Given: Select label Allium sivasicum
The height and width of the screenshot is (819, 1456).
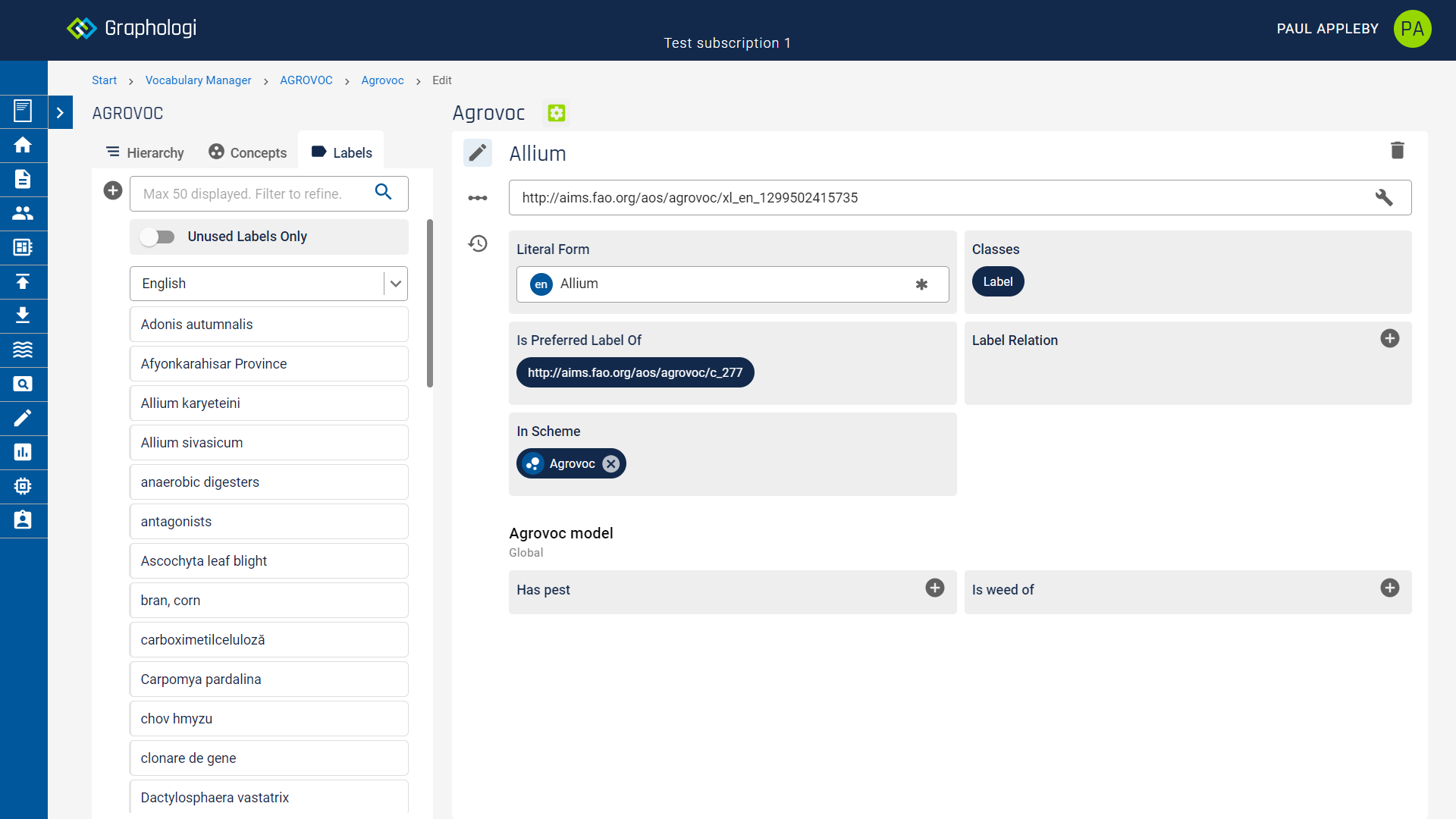Looking at the screenshot, I should [268, 443].
